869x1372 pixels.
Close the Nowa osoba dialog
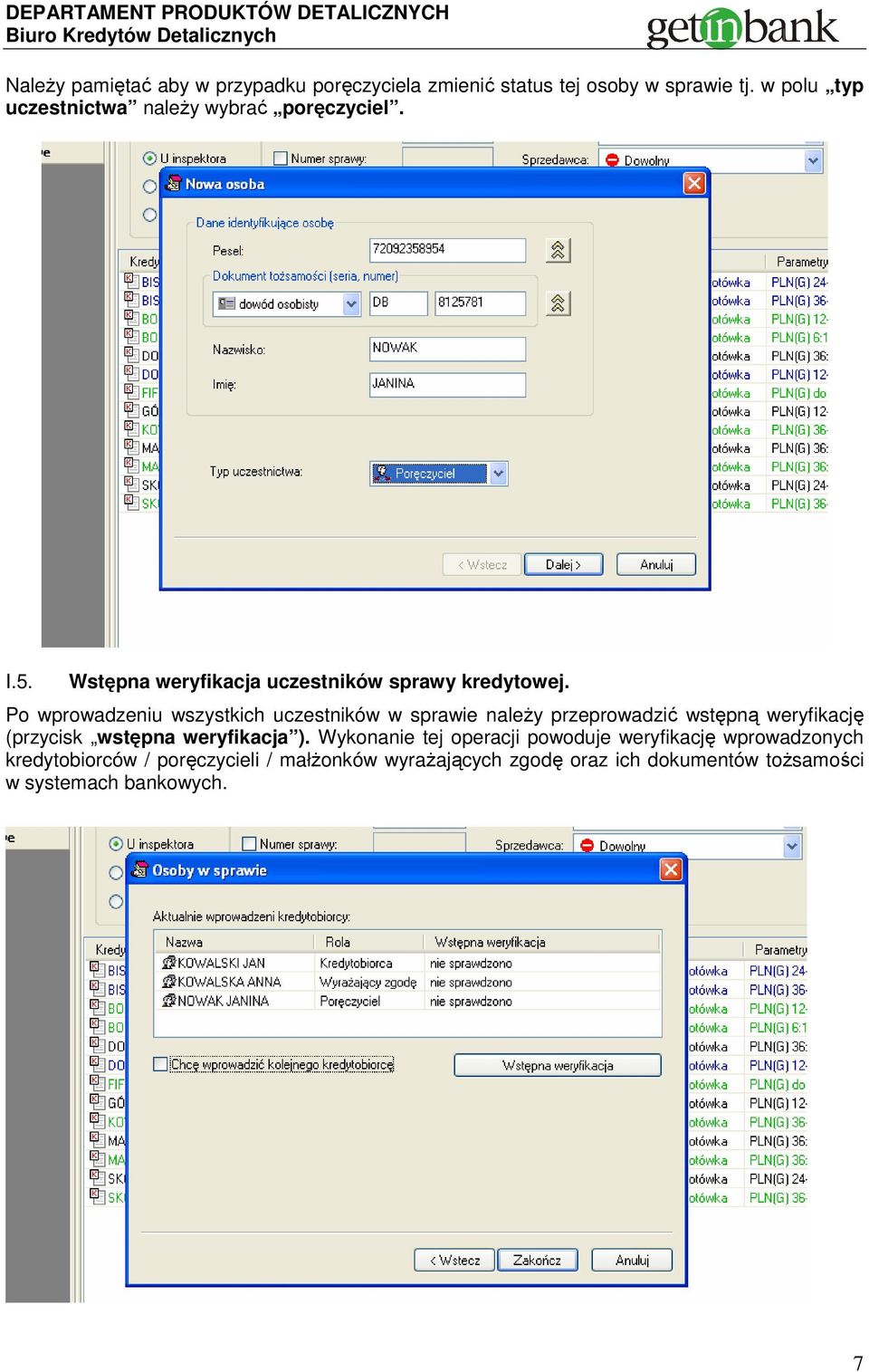pyautogui.click(x=694, y=183)
